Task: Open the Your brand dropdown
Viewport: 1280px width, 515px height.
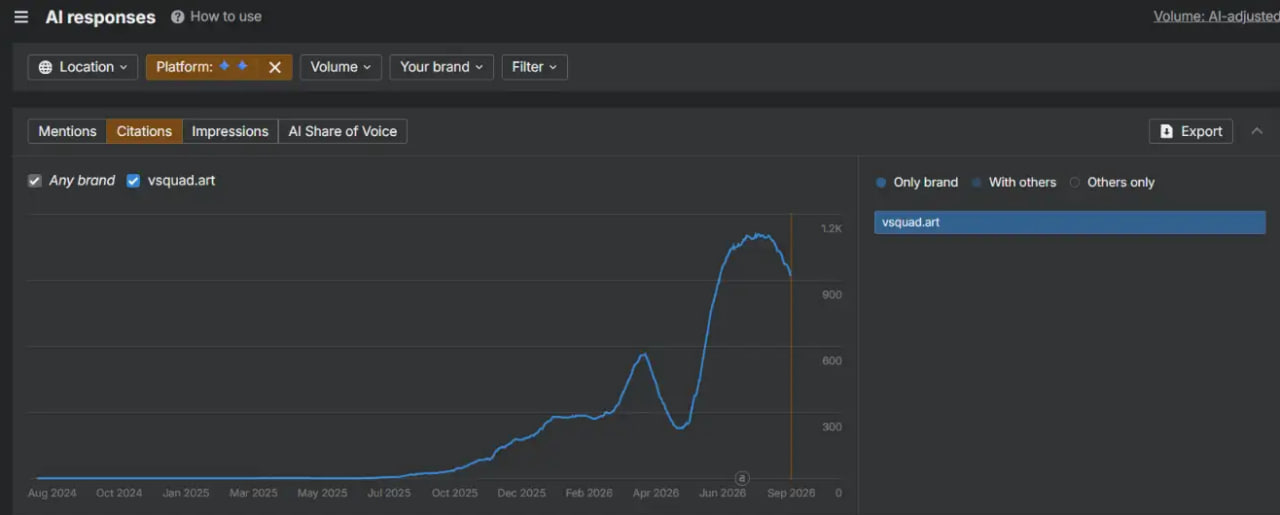Action: point(441,67)
